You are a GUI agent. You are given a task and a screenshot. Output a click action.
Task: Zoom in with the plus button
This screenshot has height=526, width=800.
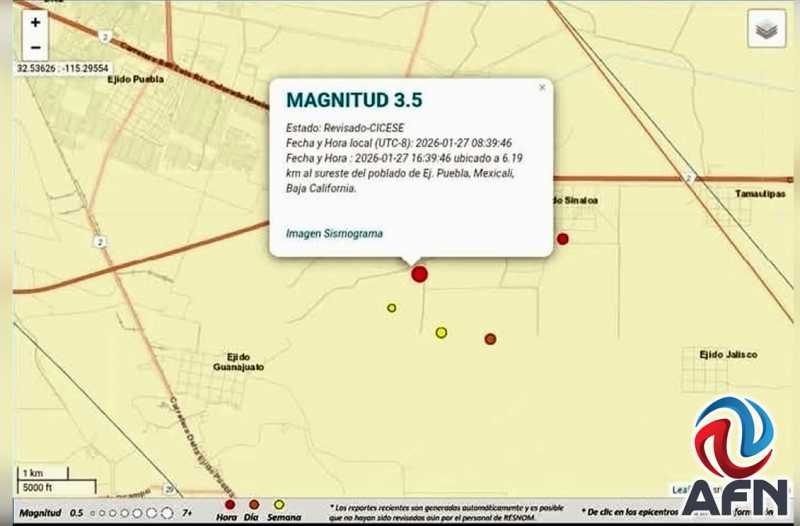pyautogui.click(x=35, y=22)
